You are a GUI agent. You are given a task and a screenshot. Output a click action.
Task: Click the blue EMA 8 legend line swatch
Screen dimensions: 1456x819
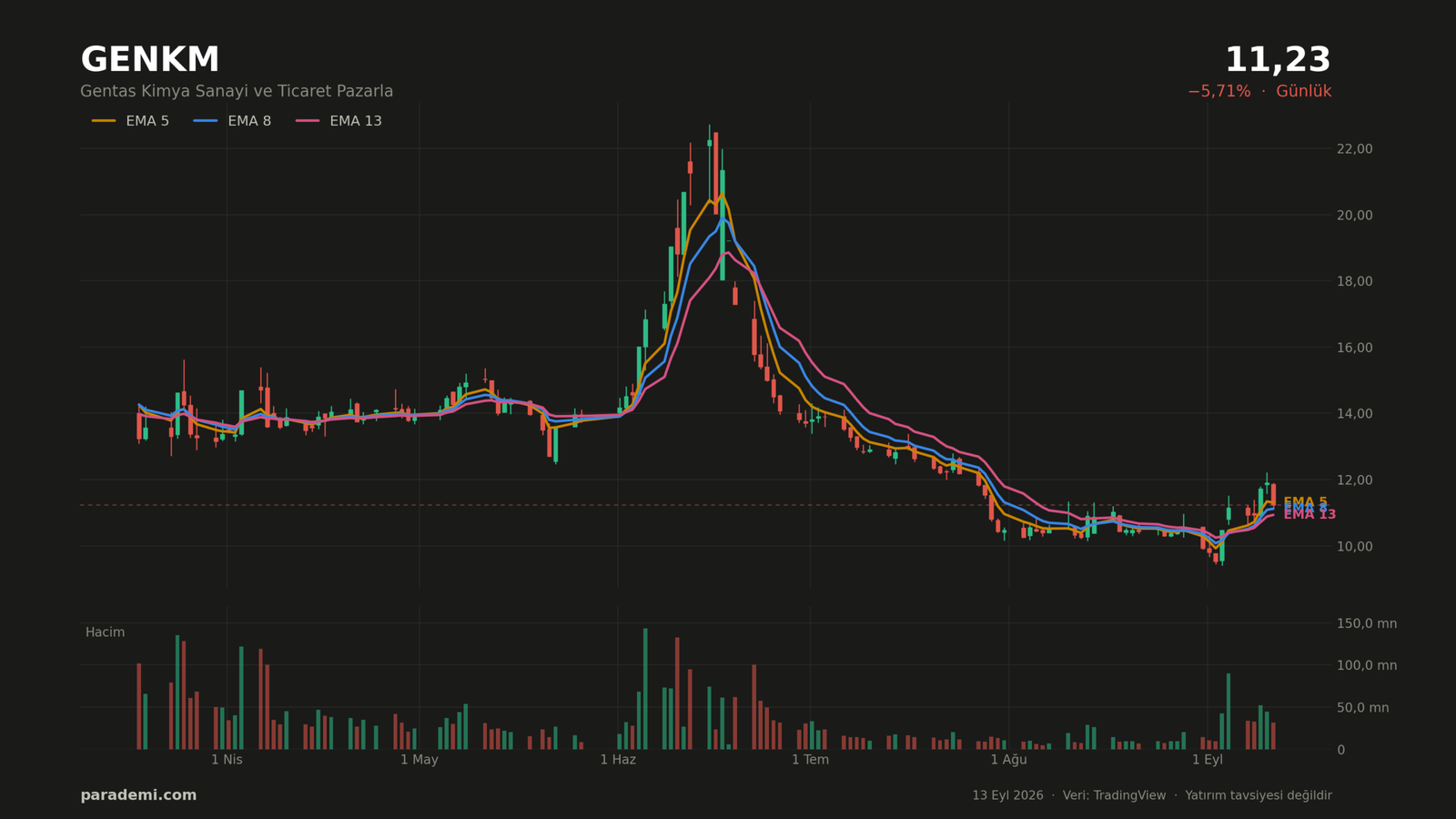click(206, 121)
